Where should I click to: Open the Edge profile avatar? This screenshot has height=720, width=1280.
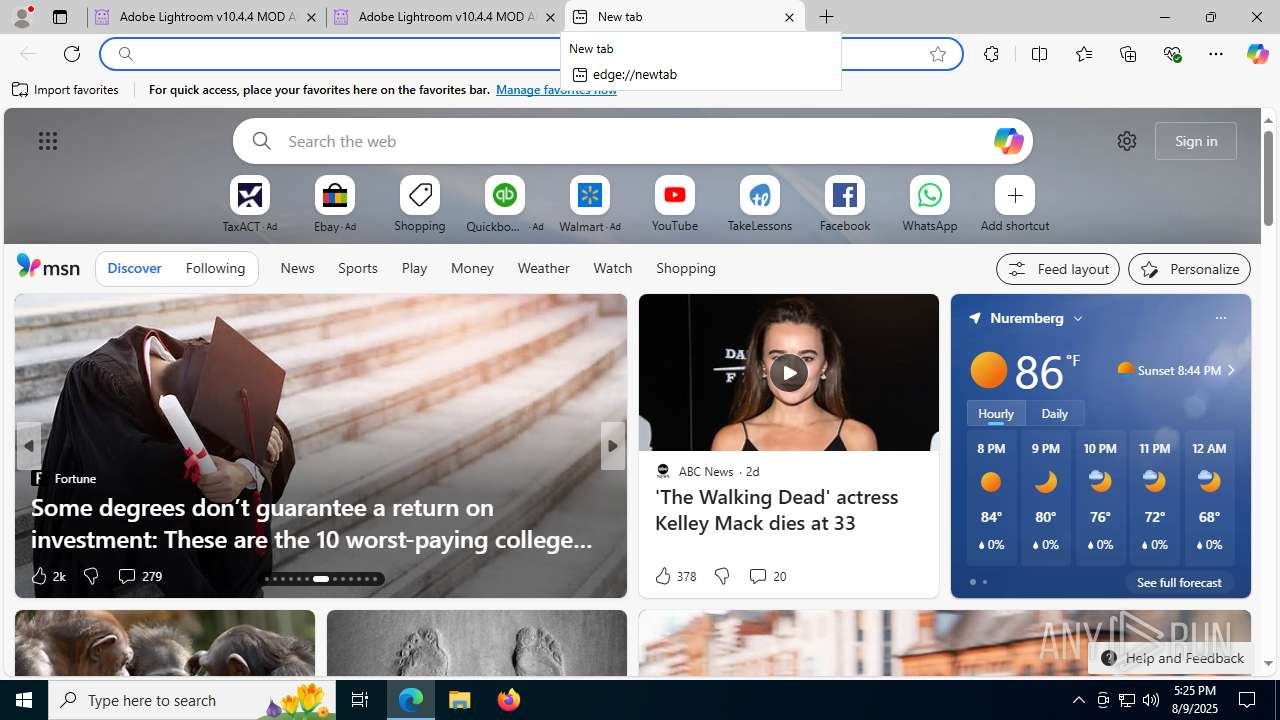tap(22, 17)
